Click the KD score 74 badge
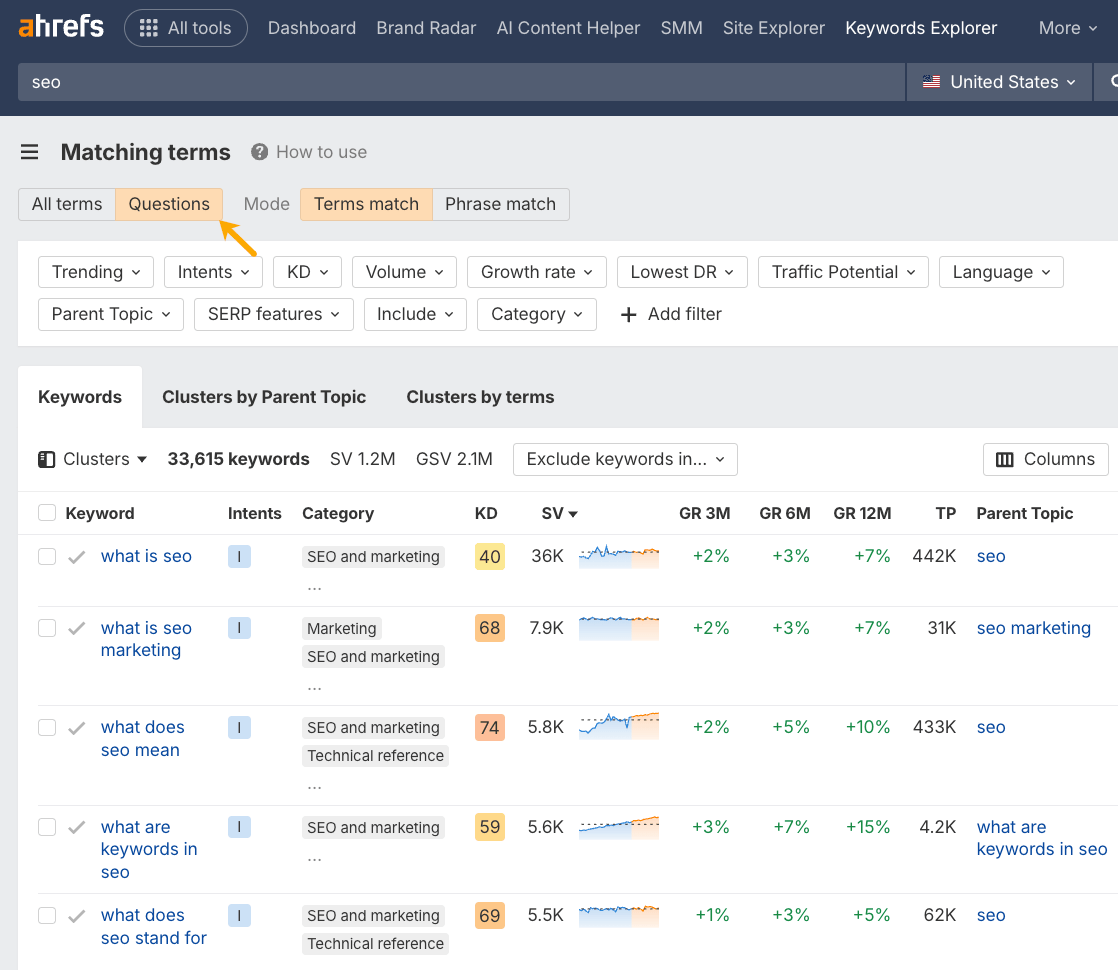 point(490,728)
